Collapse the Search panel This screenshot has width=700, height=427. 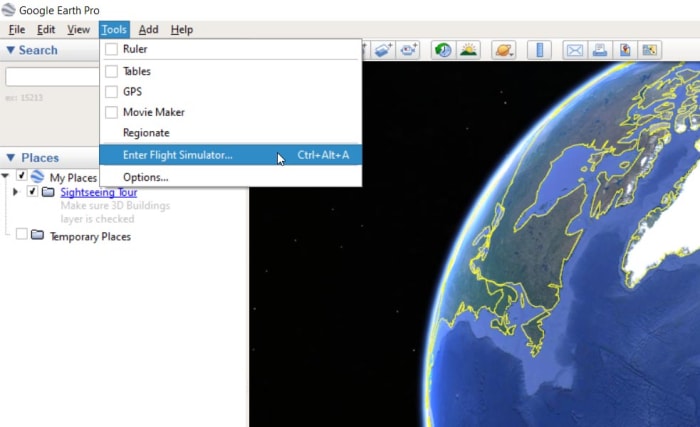pyautogui.click(x=11, y=50)
